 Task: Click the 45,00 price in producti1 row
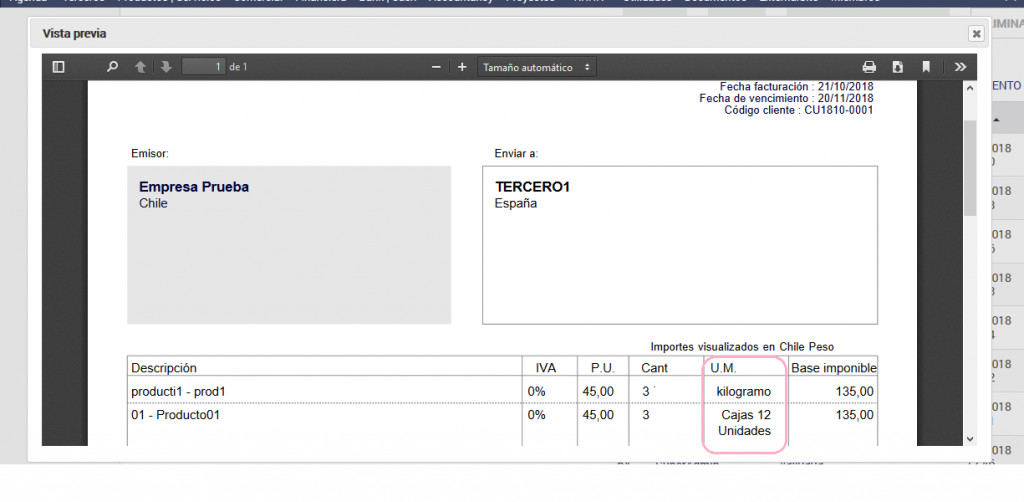pyautogui.click(x=598, y=392)
